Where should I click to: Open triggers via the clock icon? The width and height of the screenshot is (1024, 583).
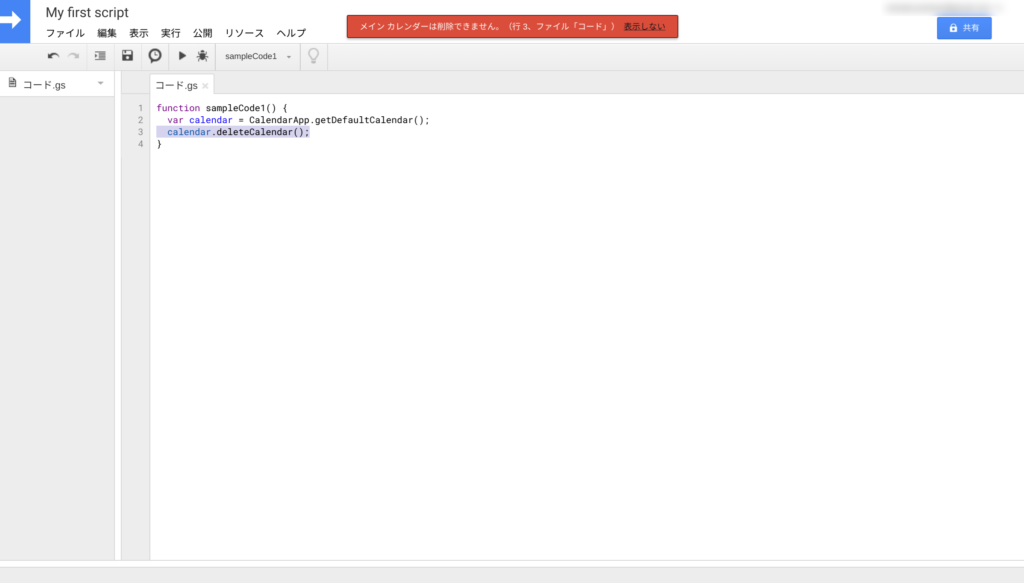pyautogui.click(x=155, y=56)
